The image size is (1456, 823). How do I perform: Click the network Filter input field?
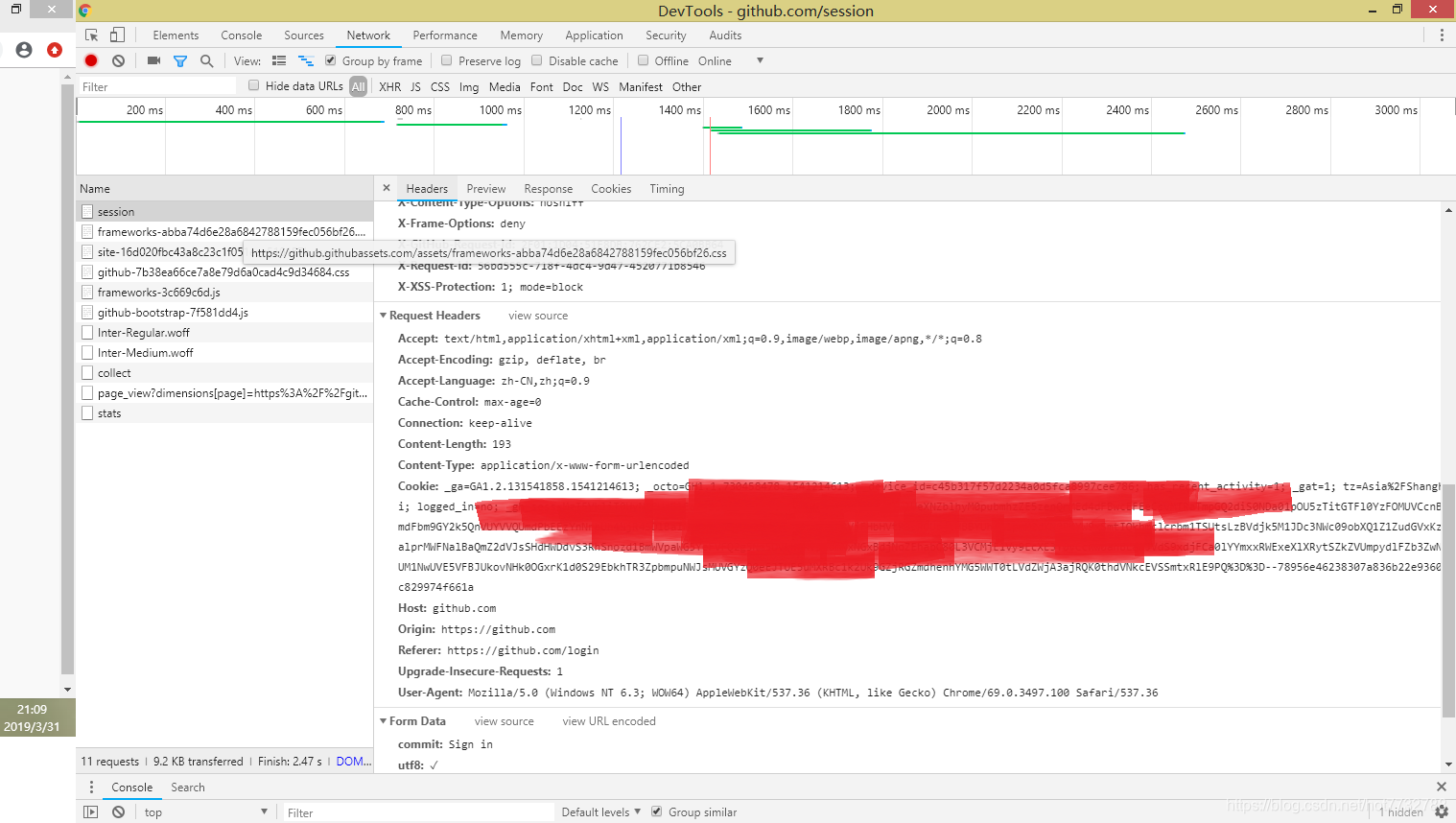156,86
